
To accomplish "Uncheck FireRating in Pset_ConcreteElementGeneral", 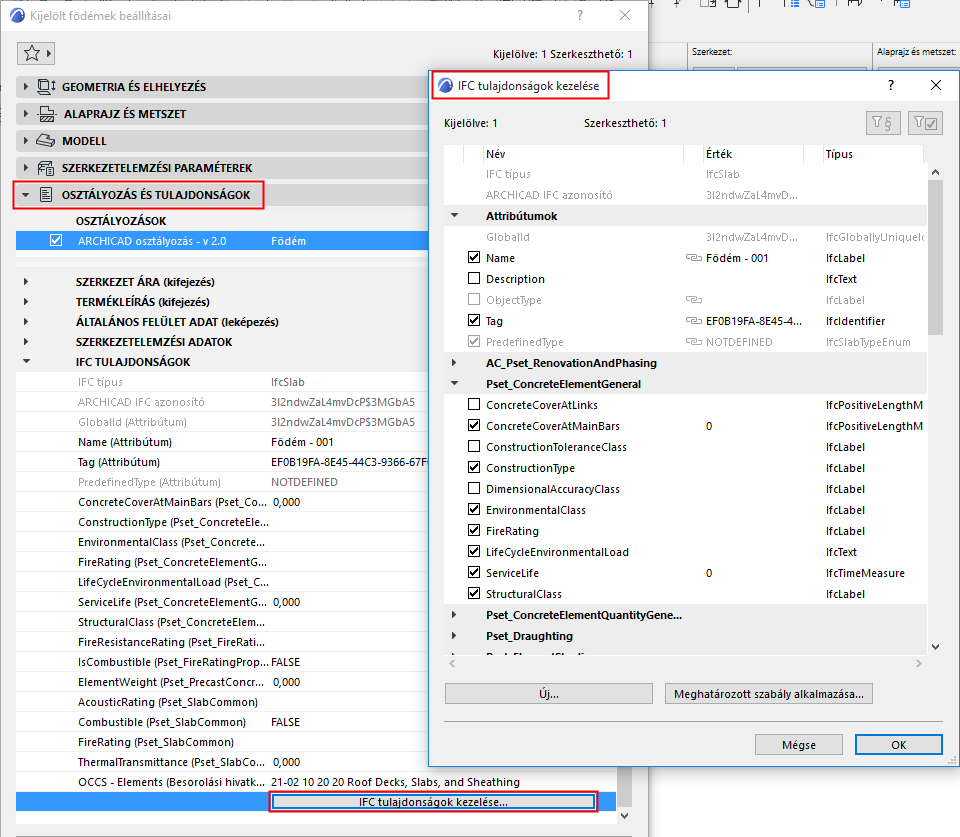I will pos(474,530).
